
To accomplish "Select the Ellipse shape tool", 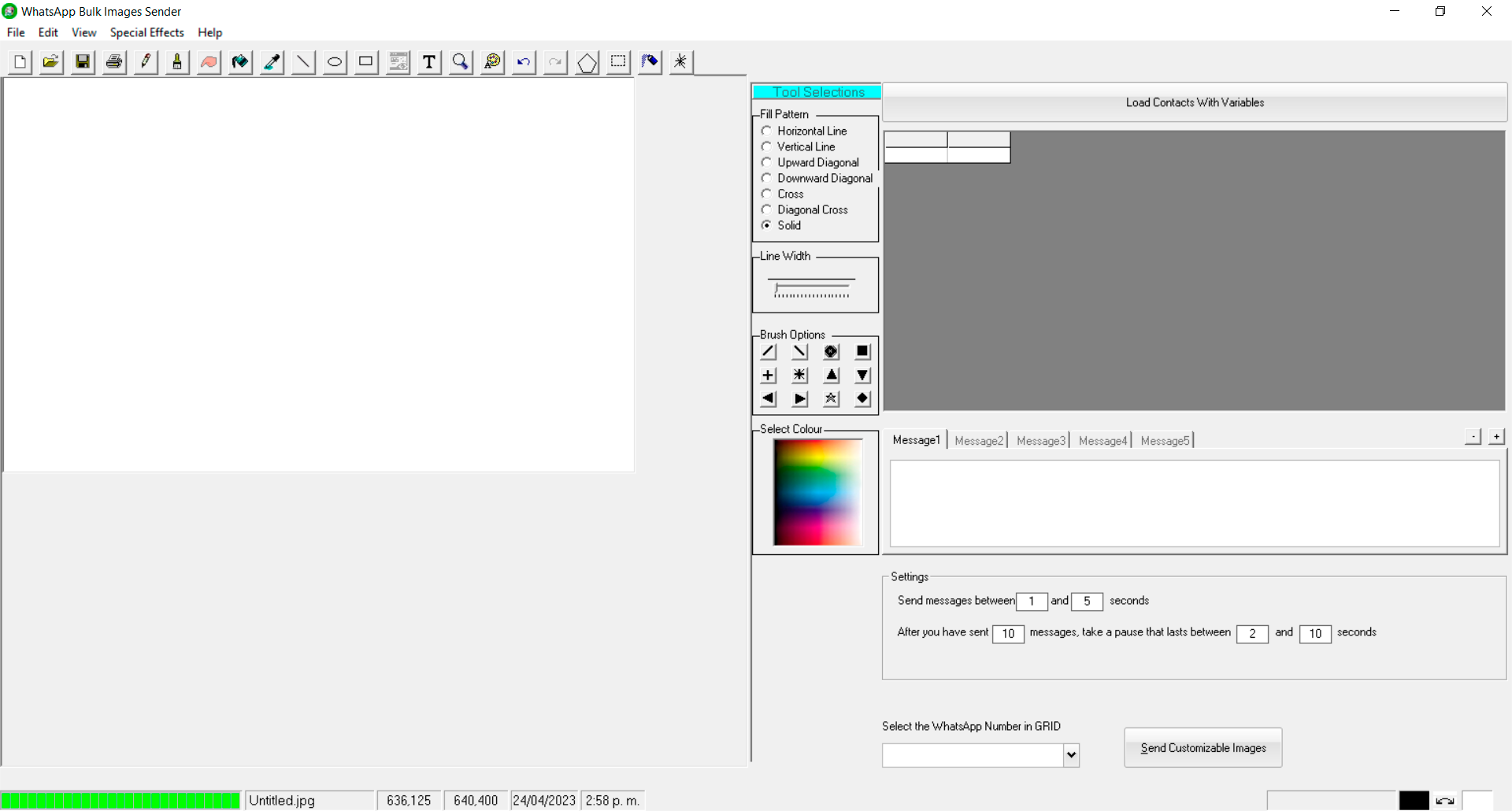I will tap(335, 62).
